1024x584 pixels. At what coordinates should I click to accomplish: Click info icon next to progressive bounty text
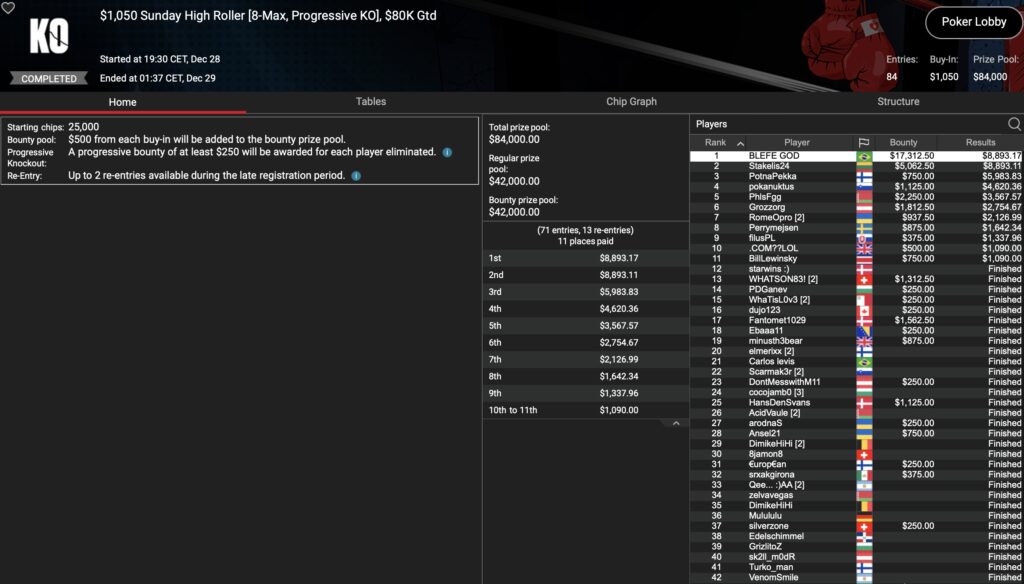click(x=447, y=152)
